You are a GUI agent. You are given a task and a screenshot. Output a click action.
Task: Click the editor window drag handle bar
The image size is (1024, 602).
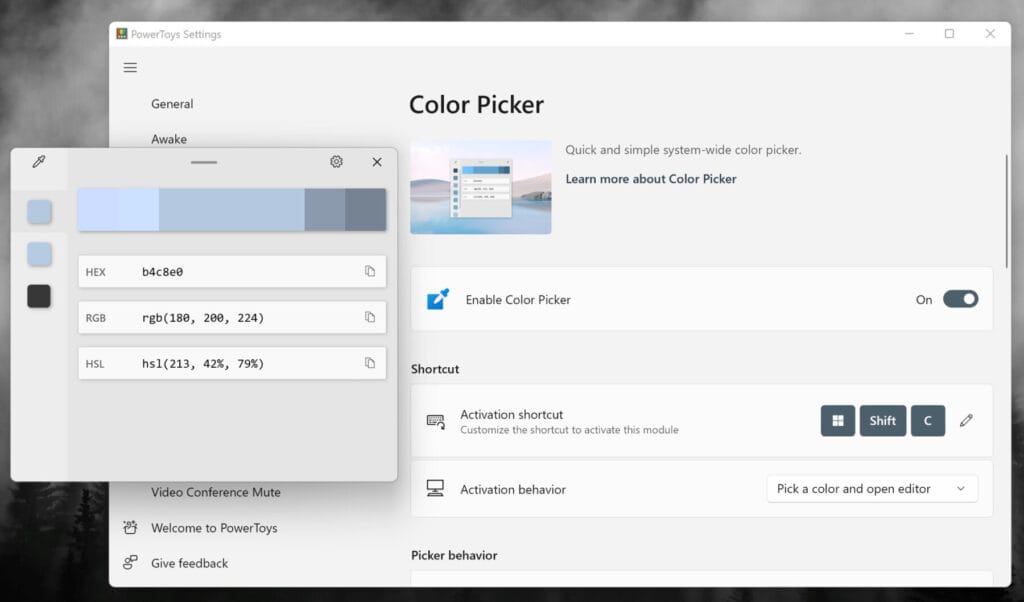tap(204, 162)
